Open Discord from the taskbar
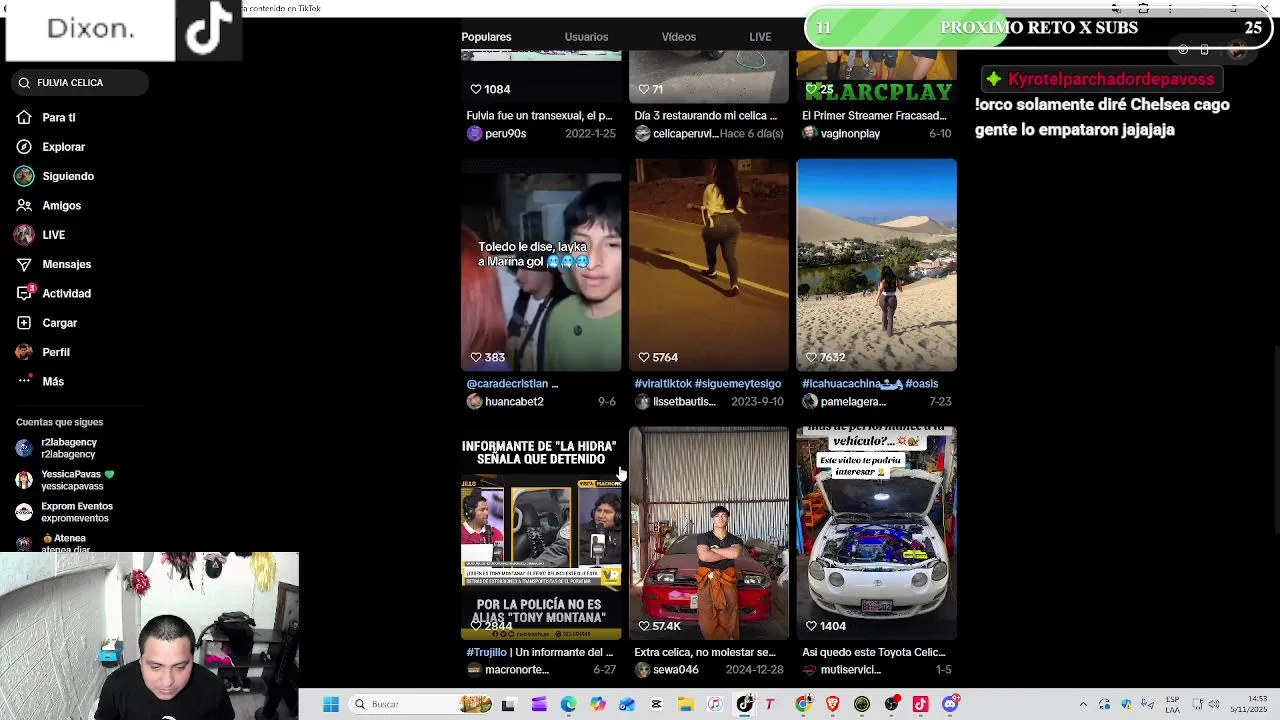The height and width of the screenshot is (720, 1280). [950, 704]
